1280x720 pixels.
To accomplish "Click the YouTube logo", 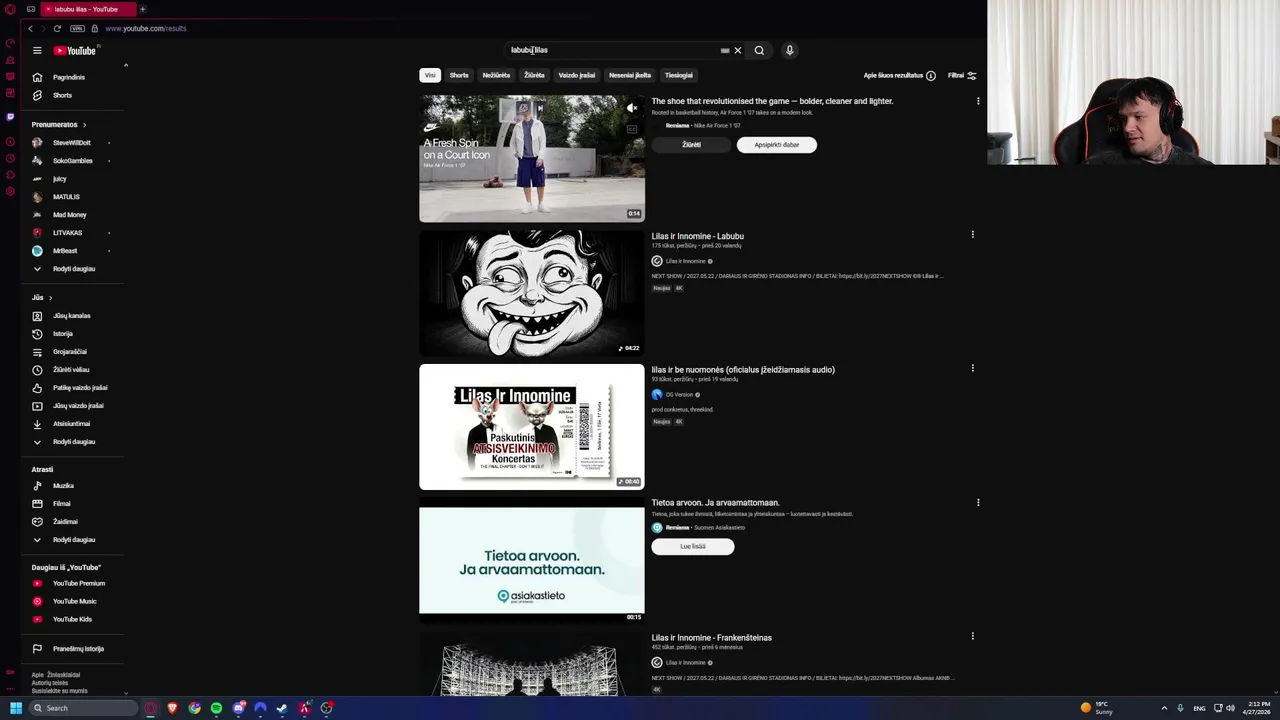I will (x=75, y=50).
